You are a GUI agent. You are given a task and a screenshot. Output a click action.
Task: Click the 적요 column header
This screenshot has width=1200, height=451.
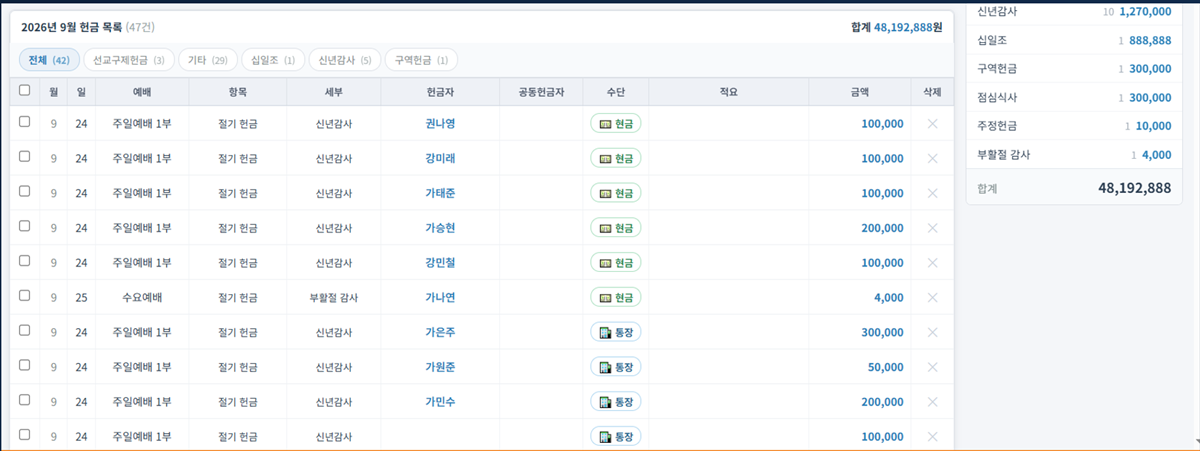728,91
